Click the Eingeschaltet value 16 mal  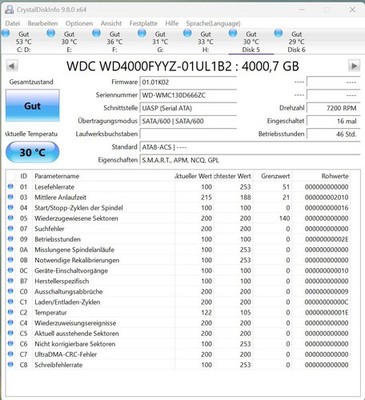[x=333, y=121]
